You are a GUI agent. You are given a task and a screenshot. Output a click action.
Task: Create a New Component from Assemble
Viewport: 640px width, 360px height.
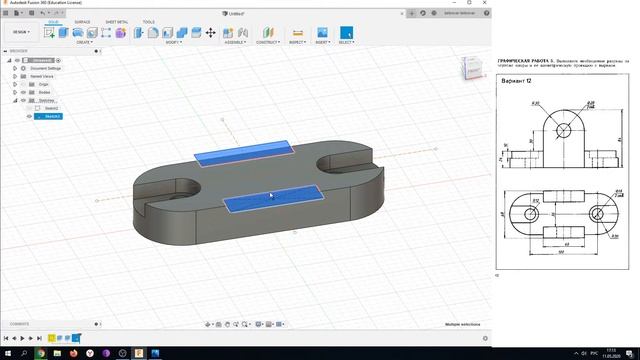[x=228, y=33]
